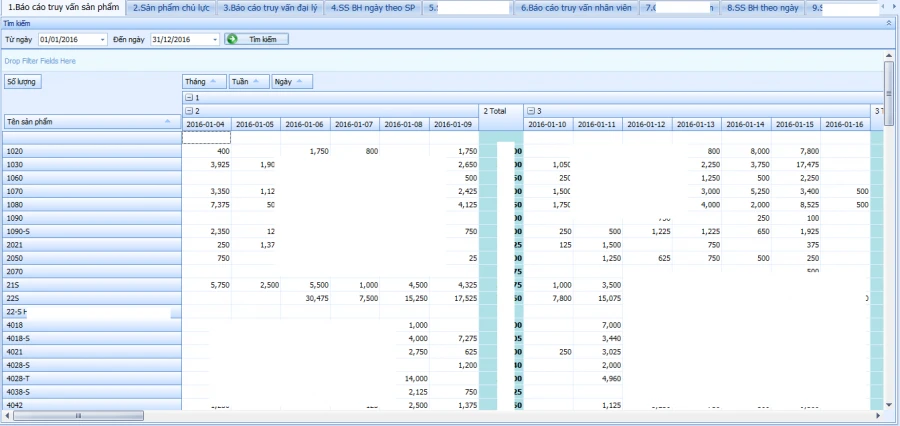Select product row 1080
The height and width of the screenshot is (426, 900).
[92, 204]
